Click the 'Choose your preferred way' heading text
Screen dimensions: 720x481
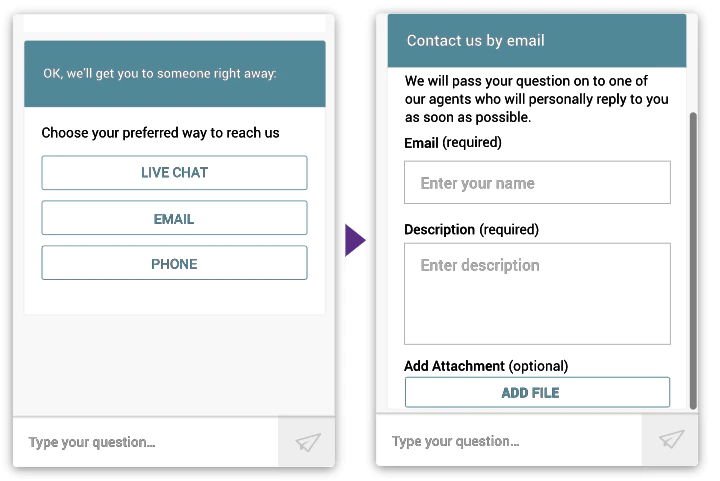click(x=160, y=133)
